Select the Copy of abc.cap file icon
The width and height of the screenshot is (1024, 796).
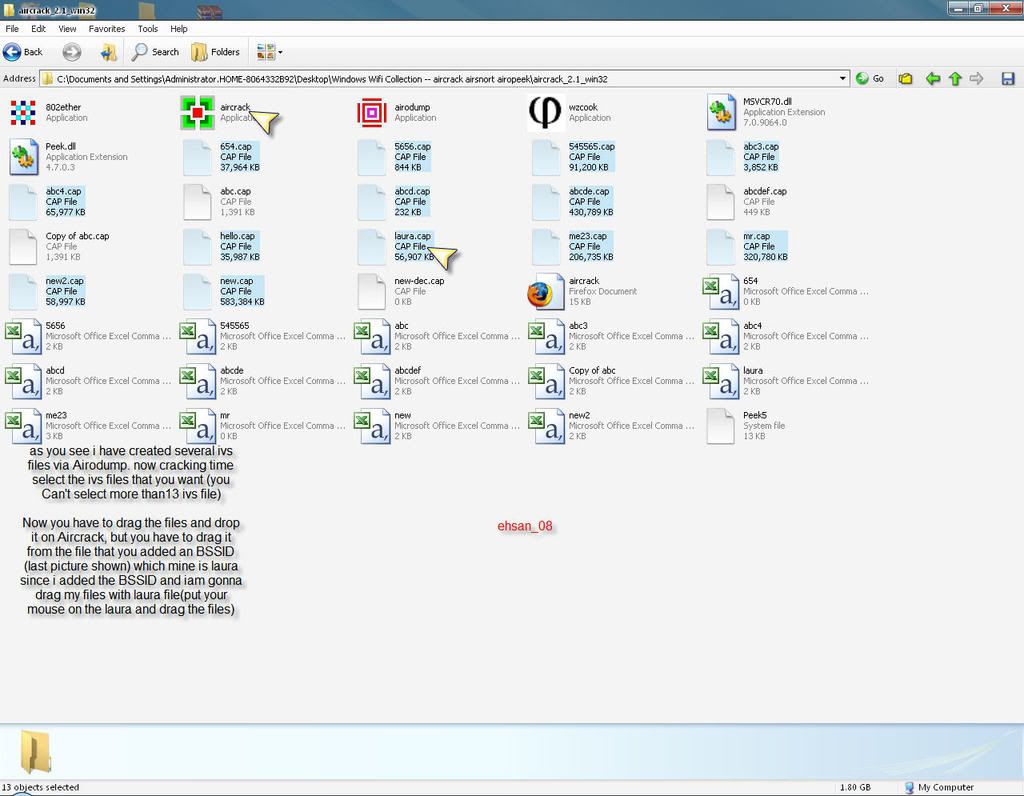click(x=23, y=247)
